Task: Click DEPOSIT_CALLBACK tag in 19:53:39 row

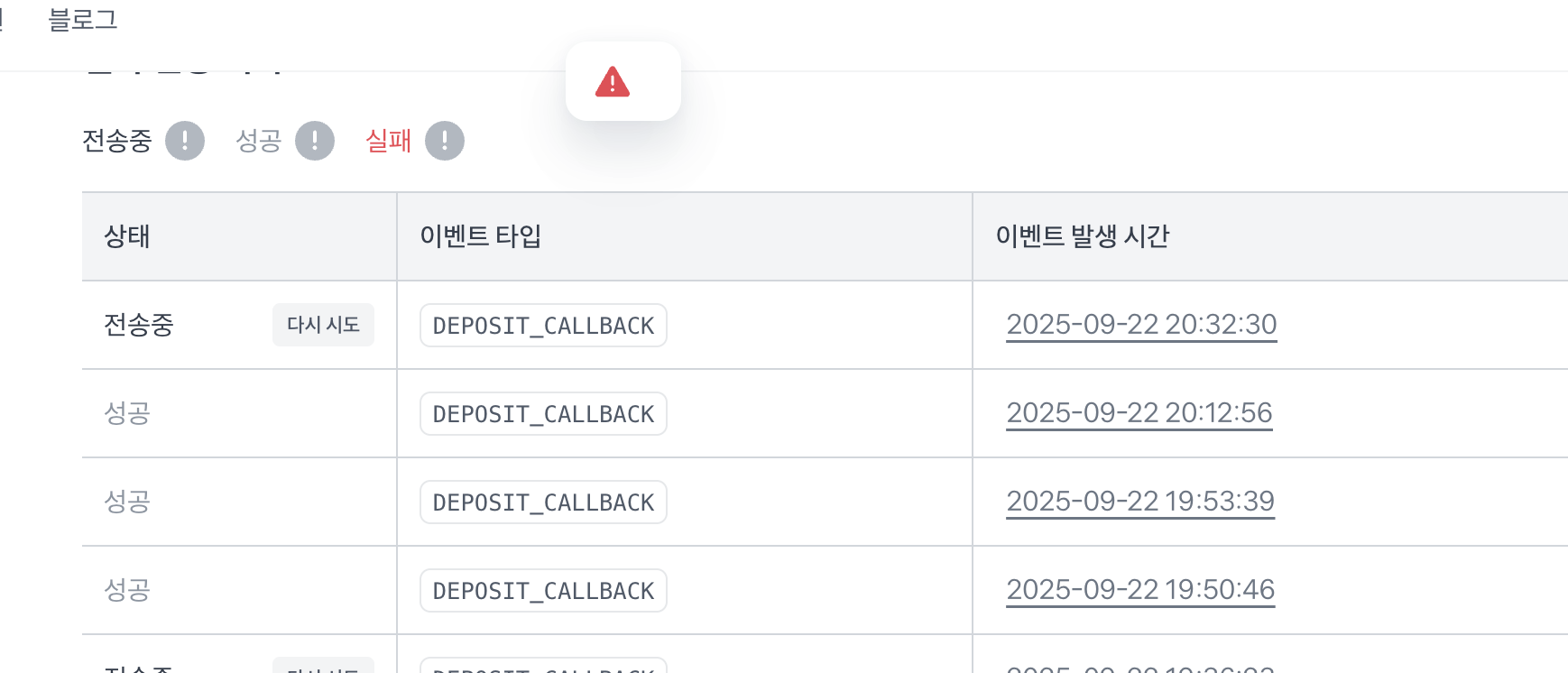Action: pyautogui.click(x=543, y=502)
